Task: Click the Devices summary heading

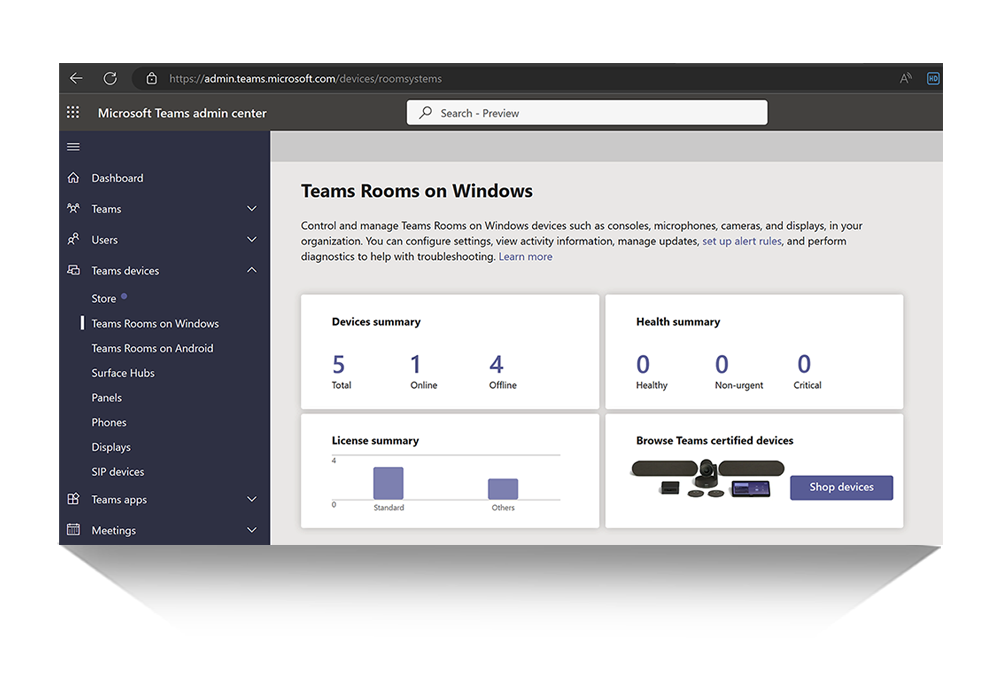Action: tap(376, 322)
